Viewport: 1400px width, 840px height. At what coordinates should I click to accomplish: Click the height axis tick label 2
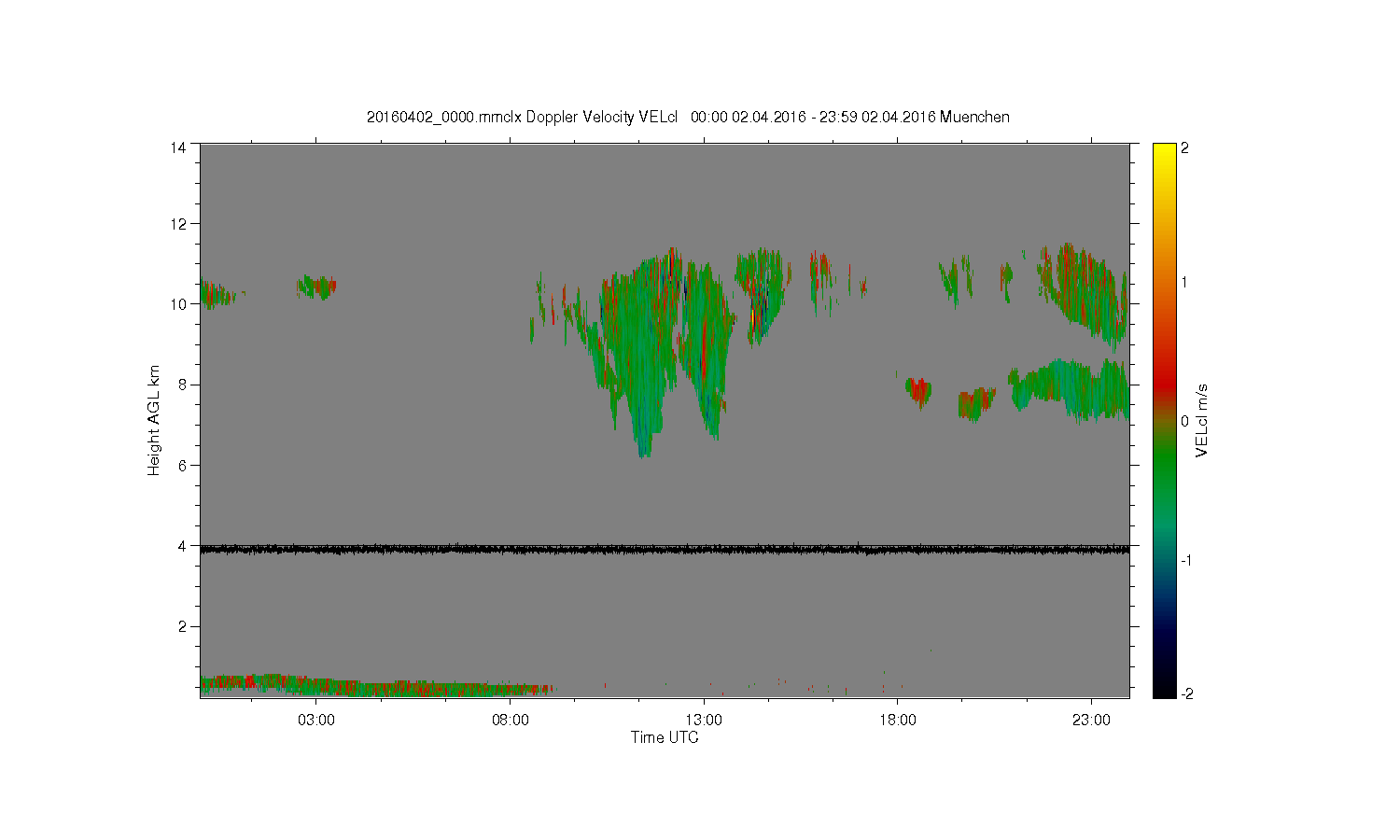(x=181, y=626)
